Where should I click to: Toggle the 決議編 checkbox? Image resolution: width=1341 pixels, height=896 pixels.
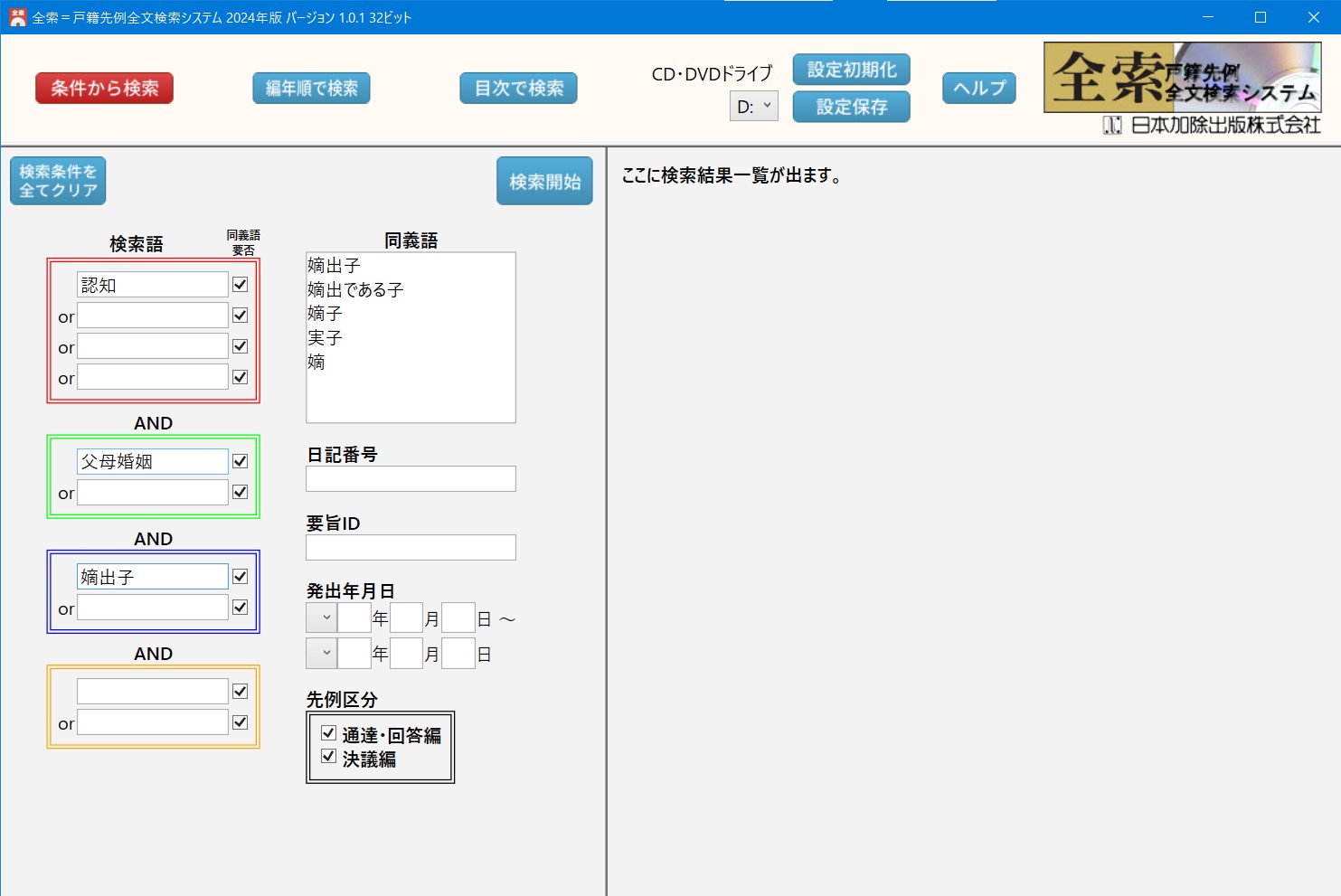[x=329, y=757]
